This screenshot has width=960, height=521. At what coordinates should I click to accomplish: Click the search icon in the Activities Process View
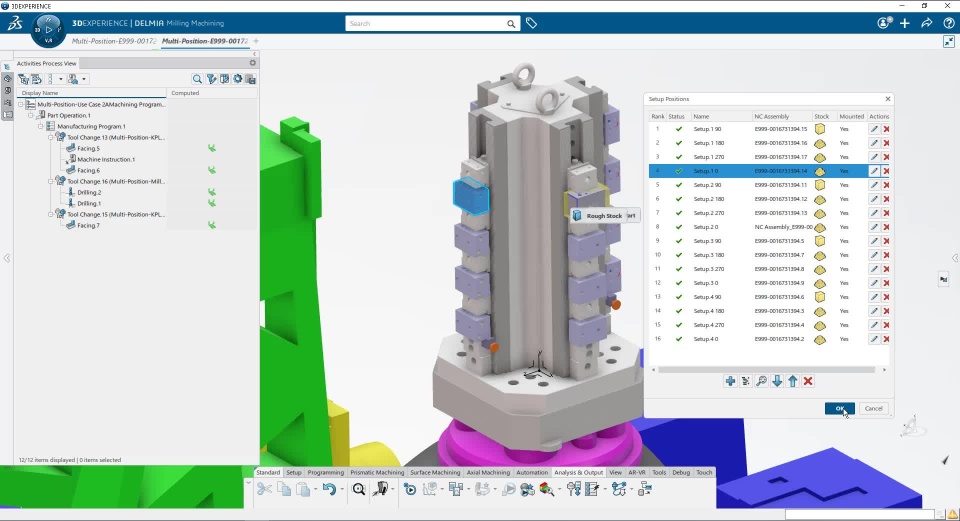pos(197,79)
